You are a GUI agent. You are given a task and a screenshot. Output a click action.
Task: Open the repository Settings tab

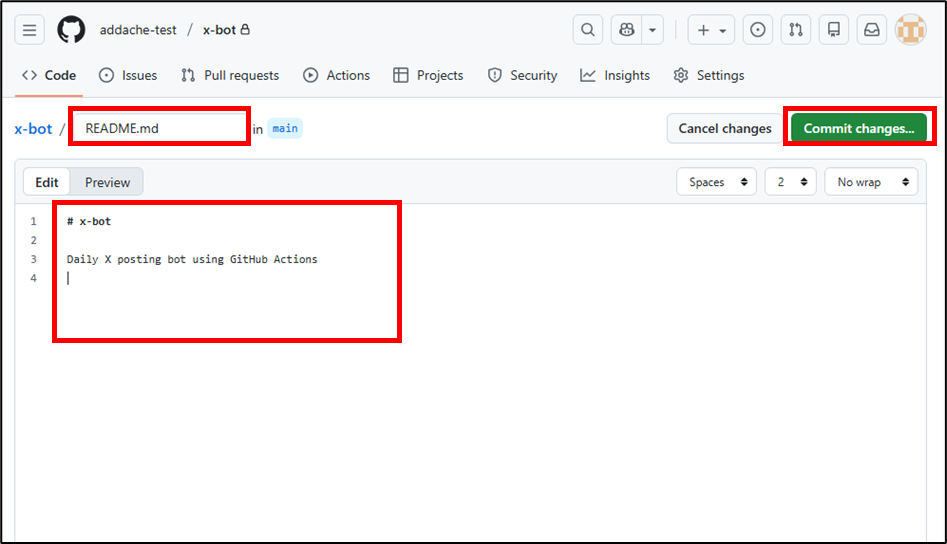709,75
